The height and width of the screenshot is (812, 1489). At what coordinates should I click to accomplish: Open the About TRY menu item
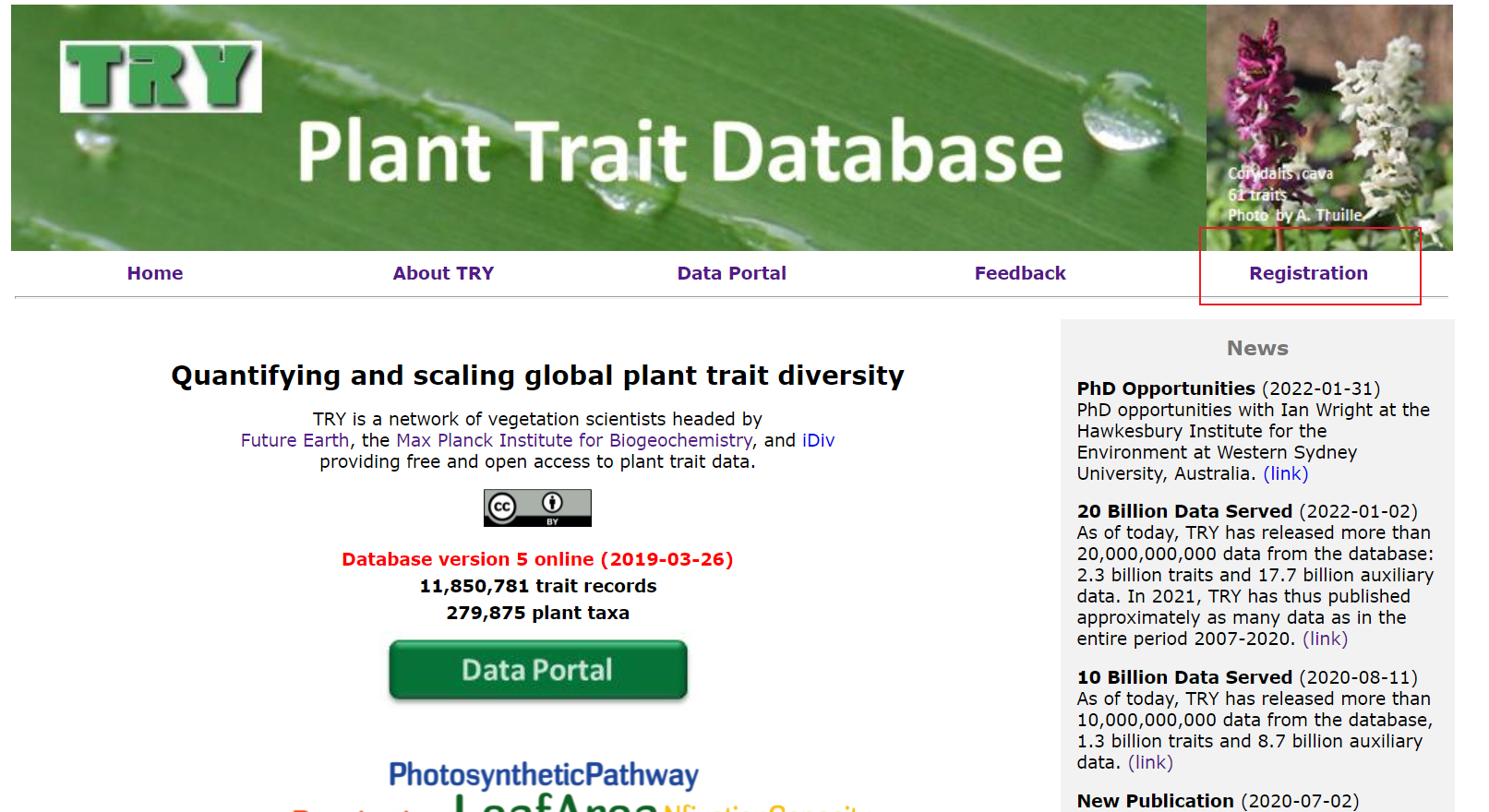coord(443,273)
